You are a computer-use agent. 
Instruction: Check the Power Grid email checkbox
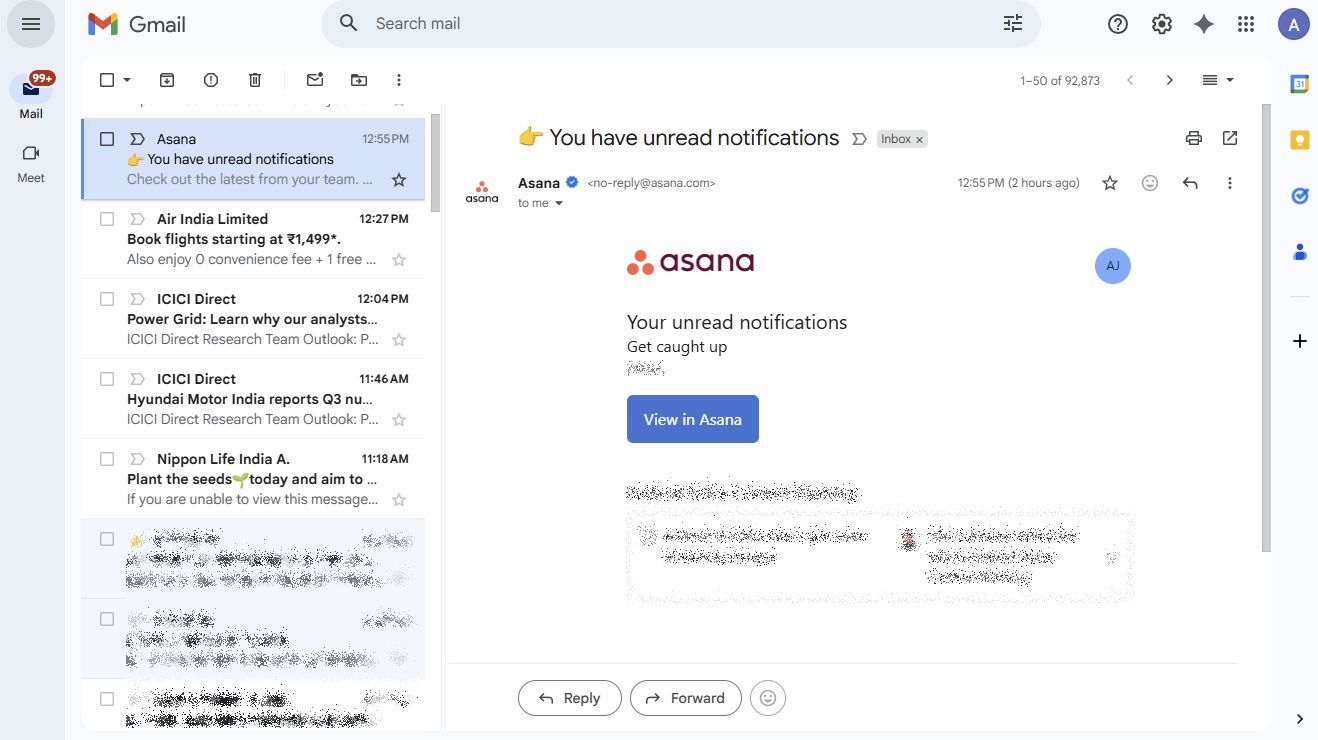[107, 299]
